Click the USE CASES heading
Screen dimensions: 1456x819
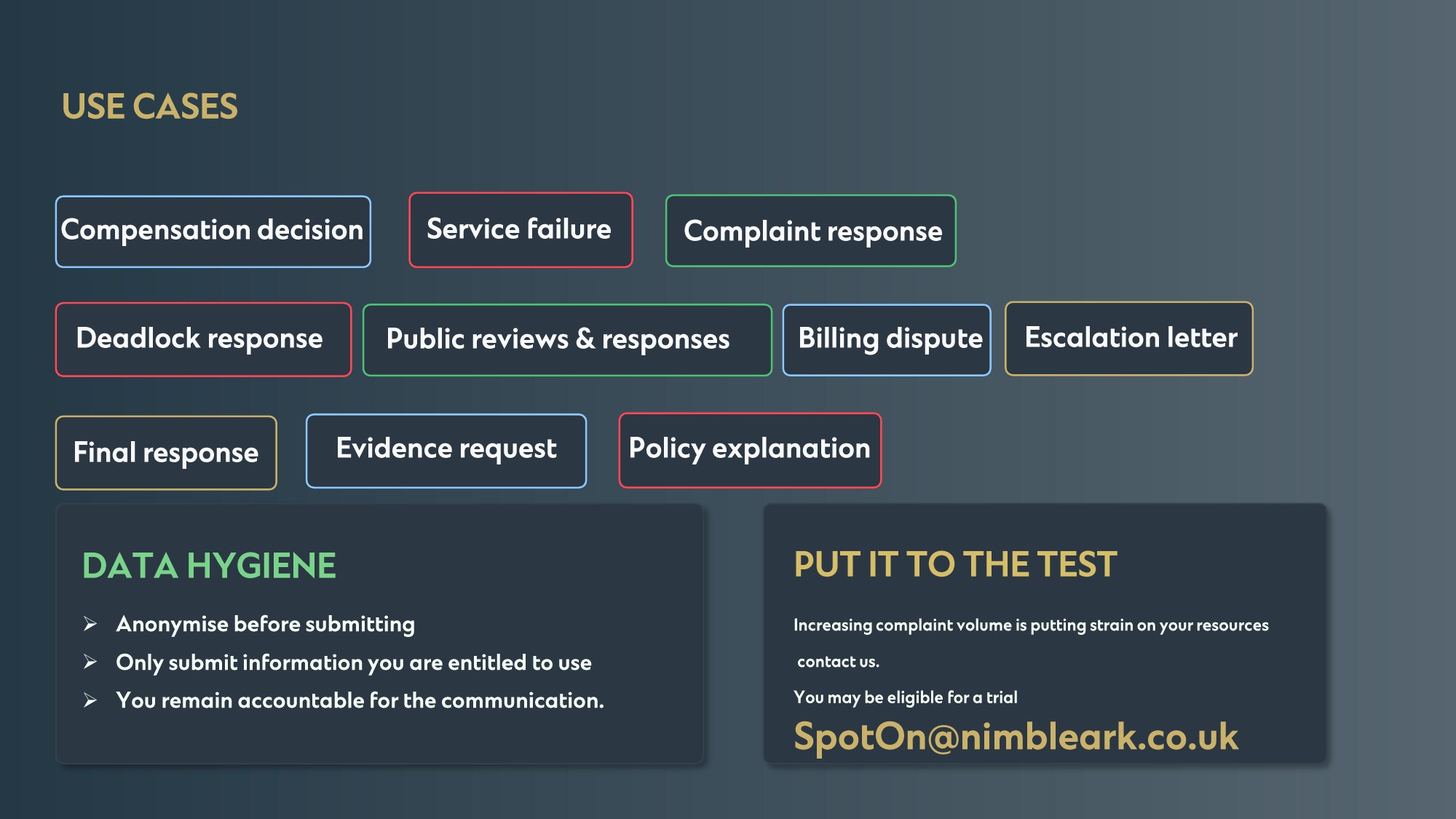click(x=150, y=107)
